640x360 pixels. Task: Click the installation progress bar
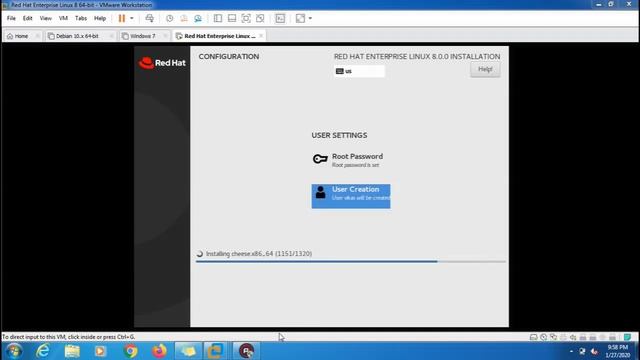351,261
